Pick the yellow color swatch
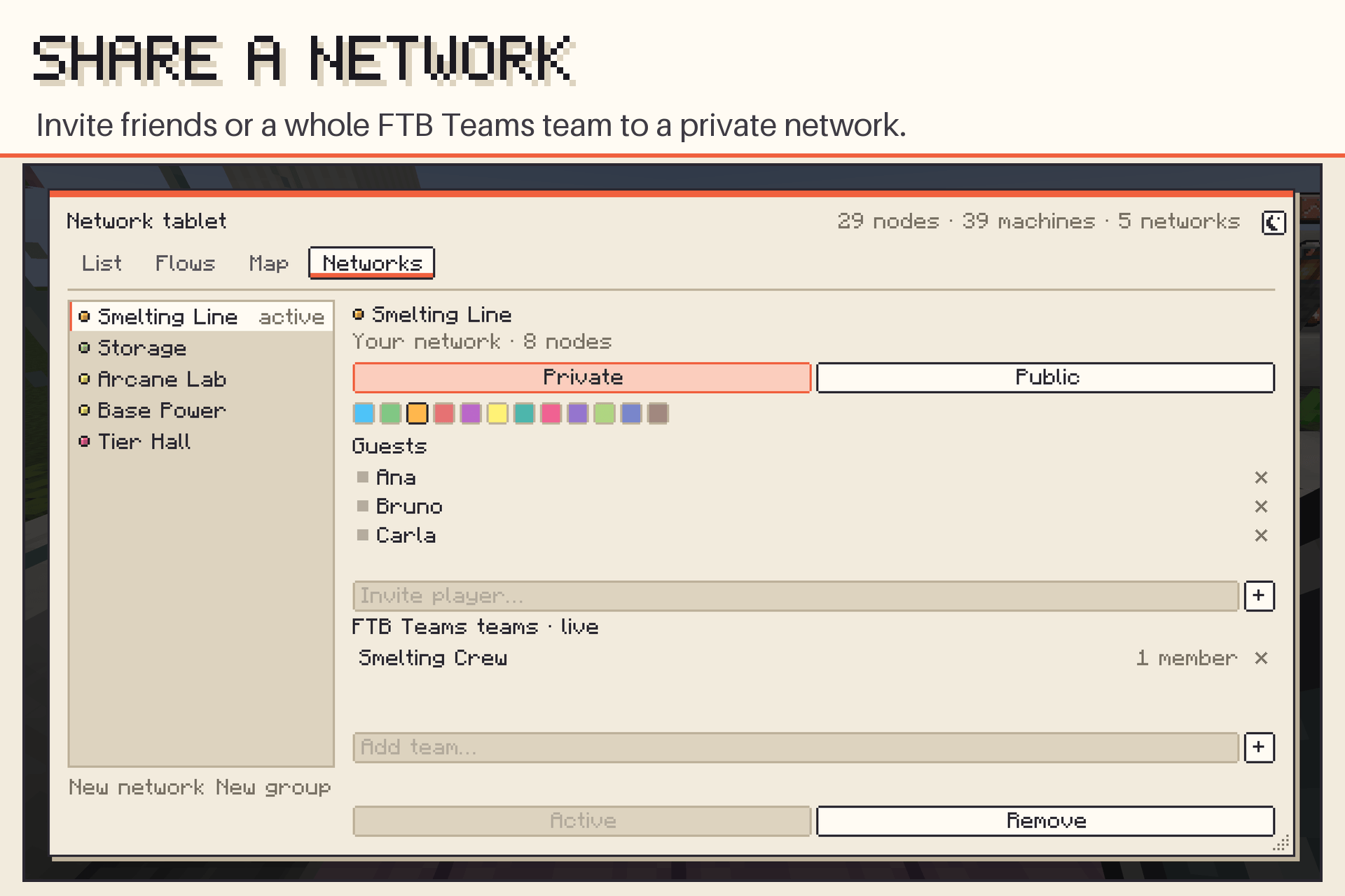Image resolution: width=1345 pixels, height=896 pixels. coord(497,413)
